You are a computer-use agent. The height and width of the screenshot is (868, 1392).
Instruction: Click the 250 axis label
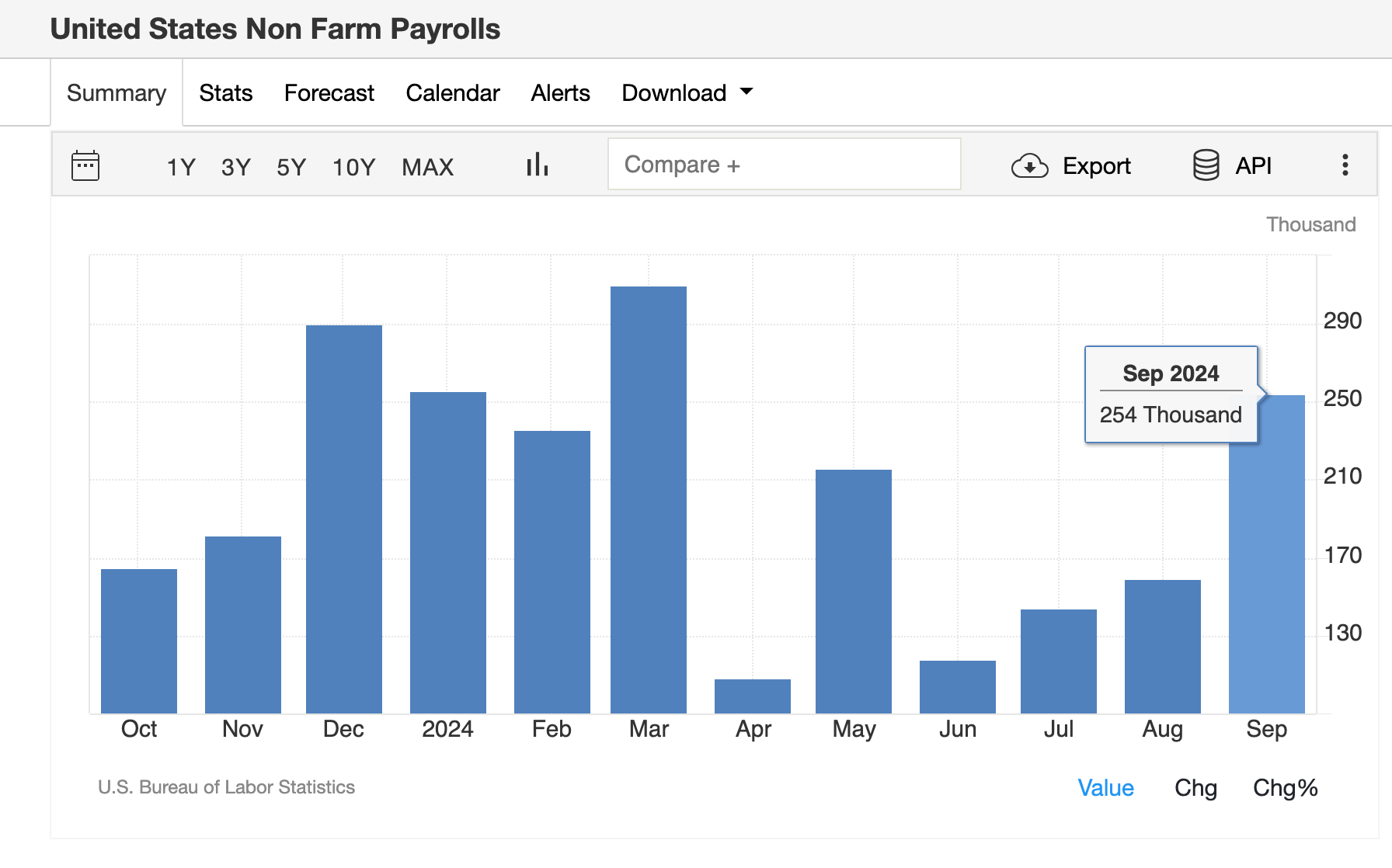(x=1342, y=398)
